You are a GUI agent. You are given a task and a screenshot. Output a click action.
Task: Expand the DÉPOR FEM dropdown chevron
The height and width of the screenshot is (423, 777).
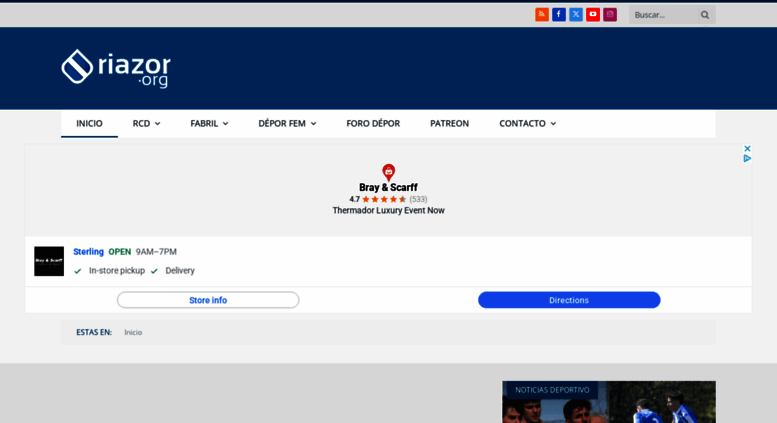click(313, 124)
